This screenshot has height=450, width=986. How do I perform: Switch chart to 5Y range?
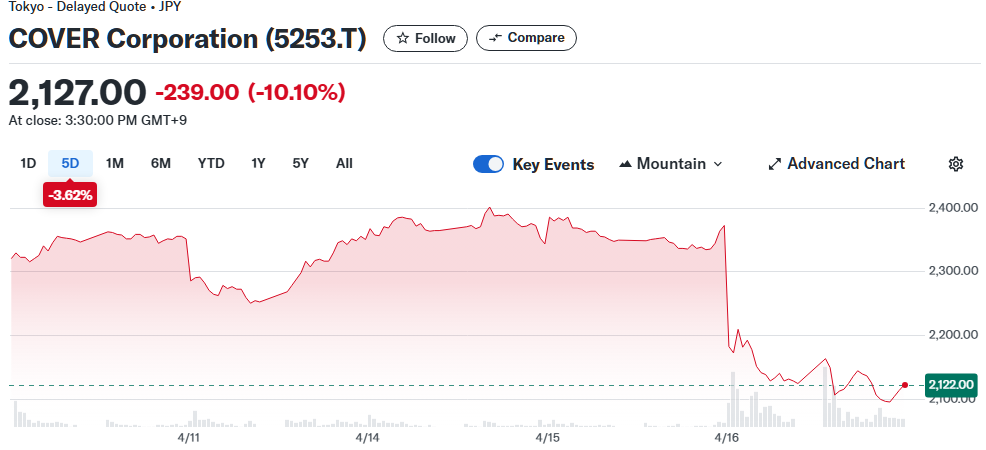click(300, 163)
